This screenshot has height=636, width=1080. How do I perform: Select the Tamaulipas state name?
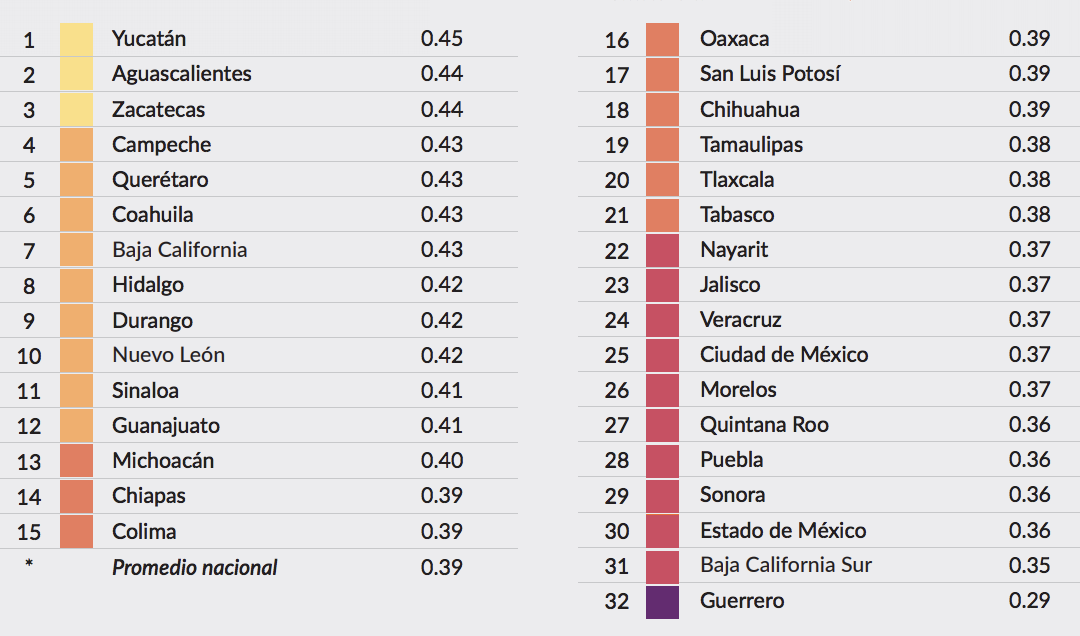pos(751,145)
